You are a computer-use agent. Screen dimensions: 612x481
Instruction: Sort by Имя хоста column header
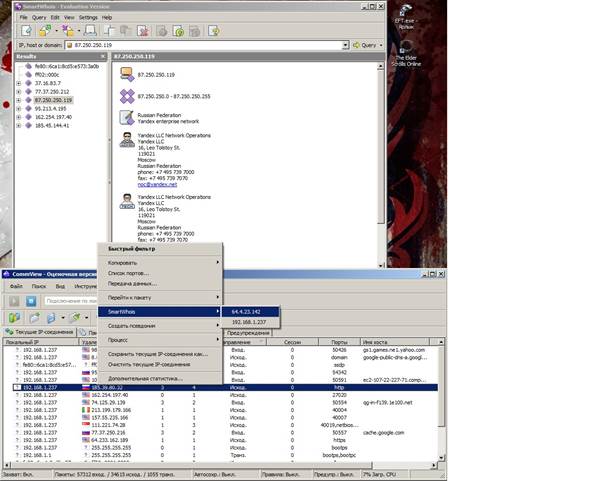click(394, 342)
